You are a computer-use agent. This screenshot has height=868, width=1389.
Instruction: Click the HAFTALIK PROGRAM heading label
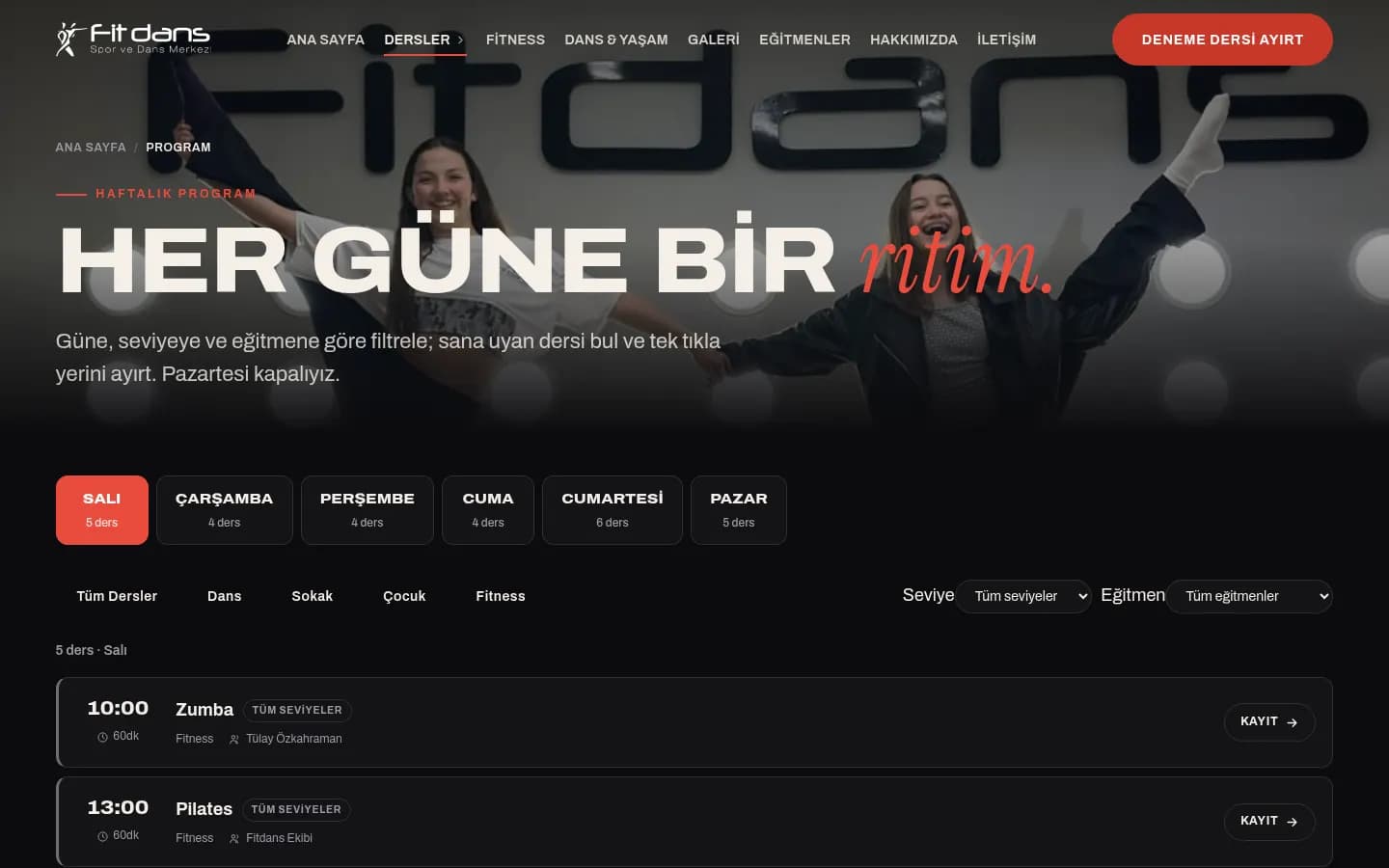(x=176, y=194)
